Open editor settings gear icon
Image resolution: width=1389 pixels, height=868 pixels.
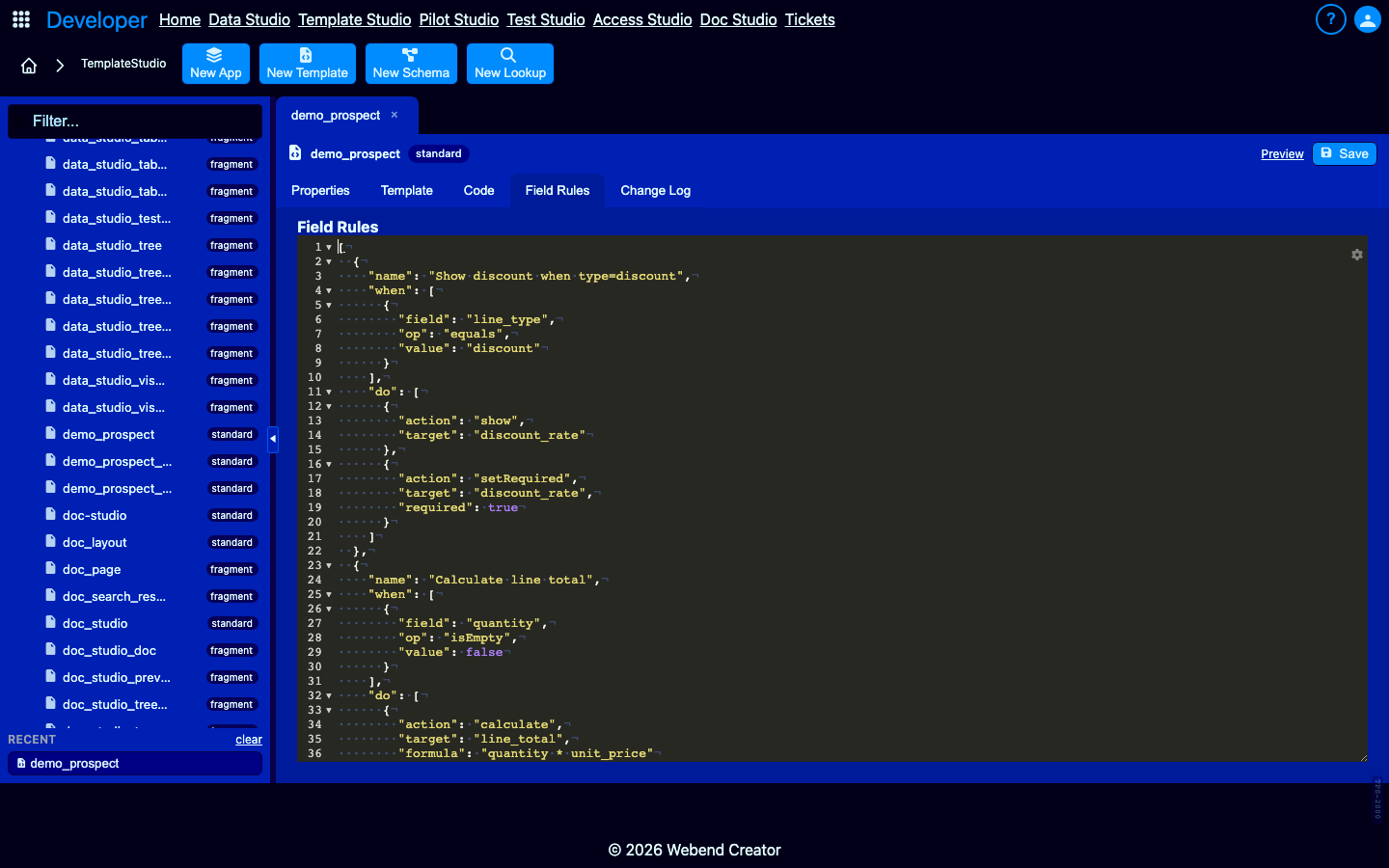[x=1357, y=255]
